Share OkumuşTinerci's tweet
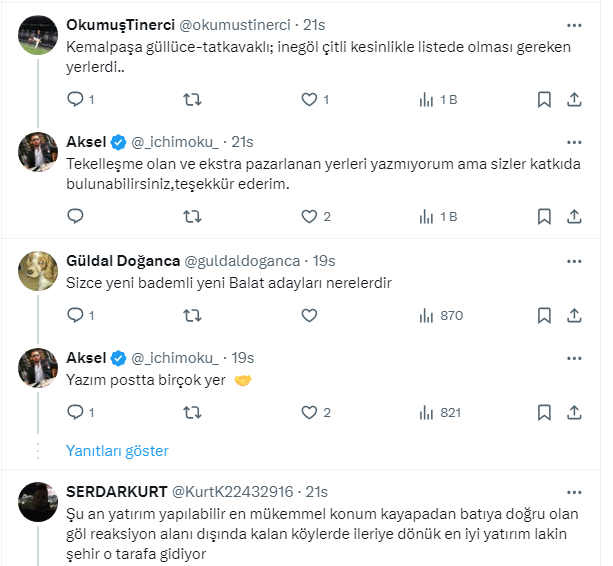 coord(574,99)
